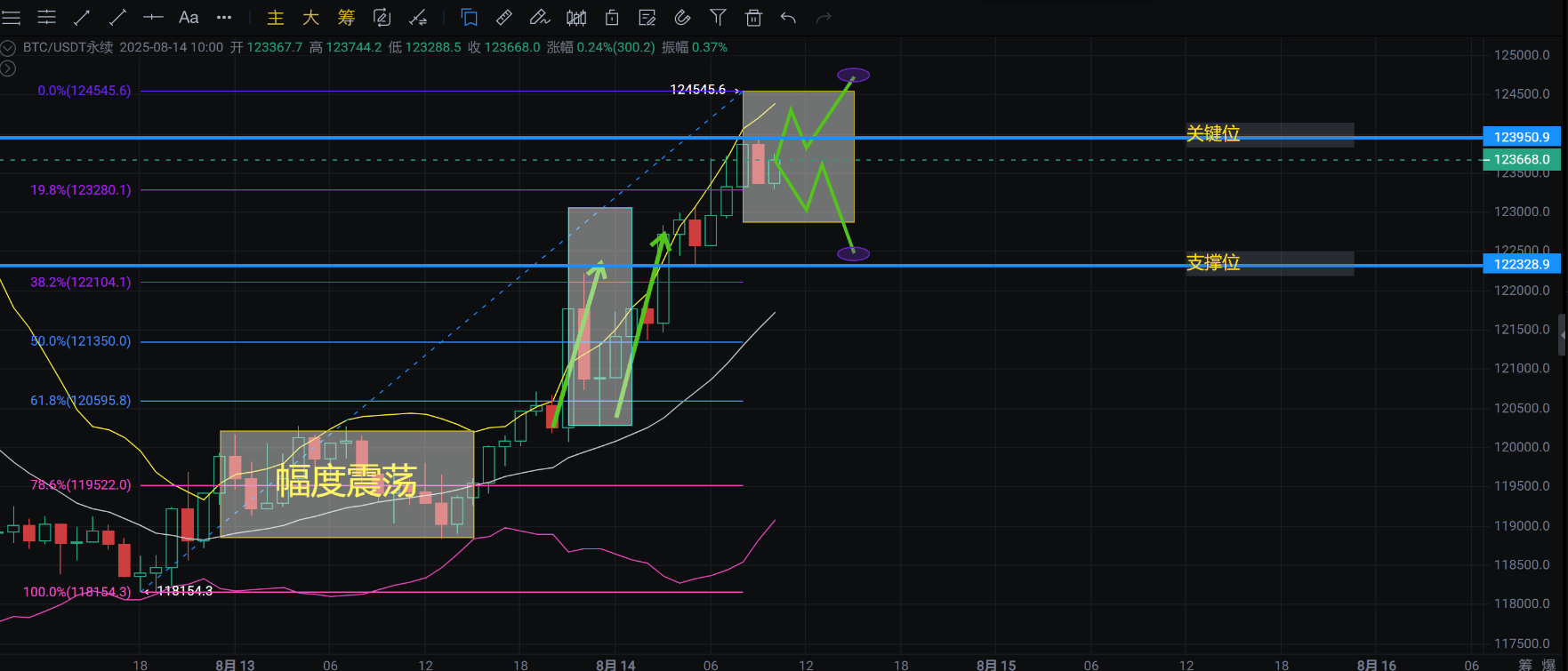Click the sync drawing refresh icon
This screenshot has height=671, width=1568.
pyautogui.click(x=382, y=17)
